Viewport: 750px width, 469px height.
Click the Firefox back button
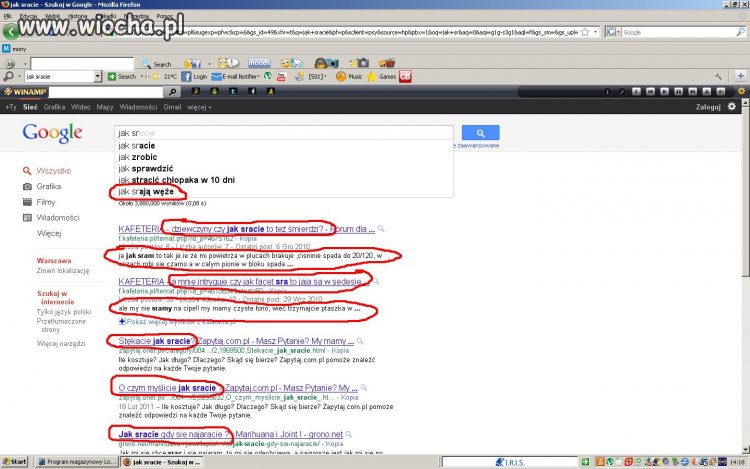click(x=11, y=32)
